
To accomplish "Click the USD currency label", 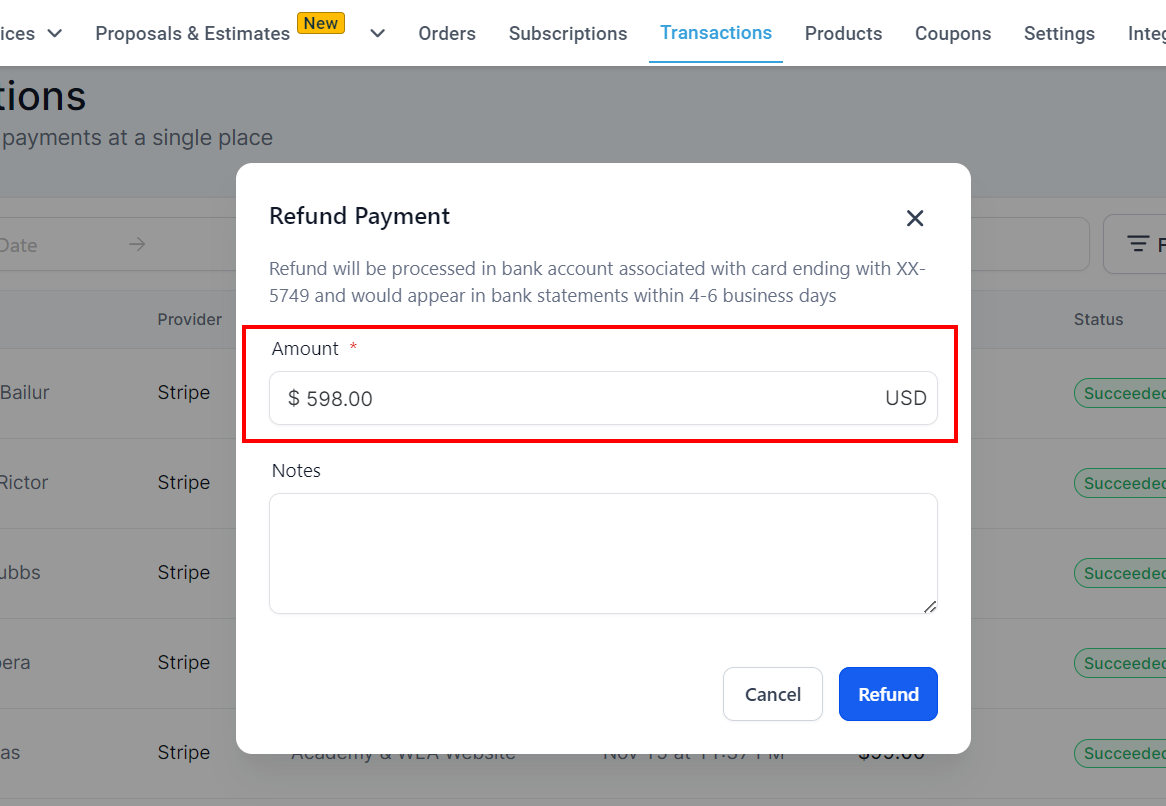I will (x=906, y=398).
